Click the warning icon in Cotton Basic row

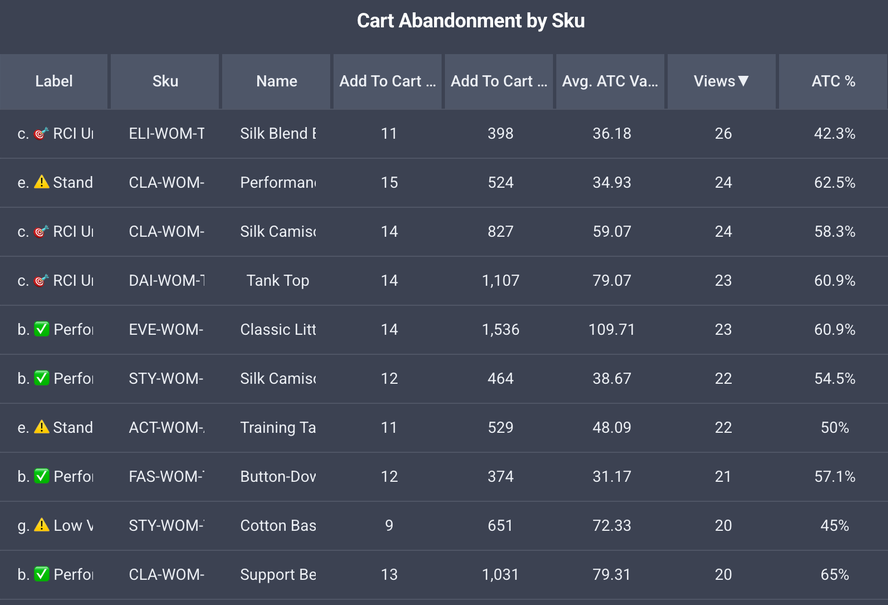pos(41,526)
